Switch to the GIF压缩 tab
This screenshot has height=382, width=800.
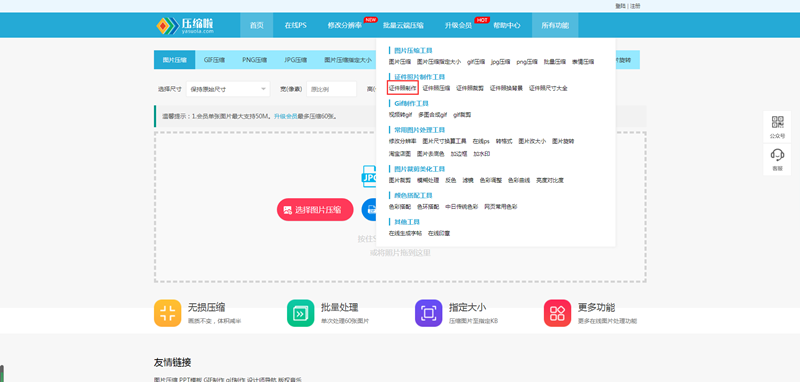pyautogui.click(x=214, y=60)
